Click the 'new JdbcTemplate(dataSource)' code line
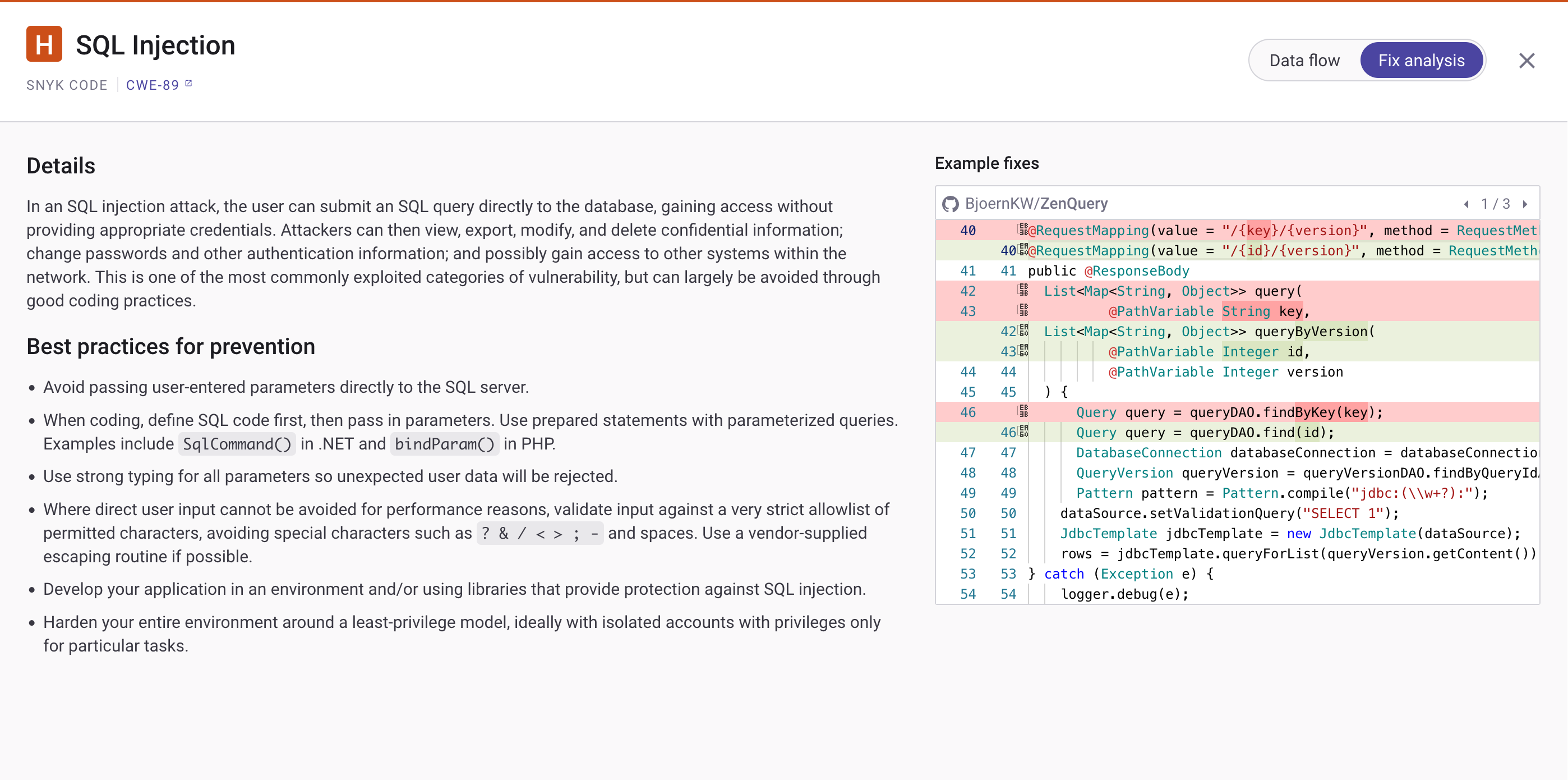 coord(1290,533)
